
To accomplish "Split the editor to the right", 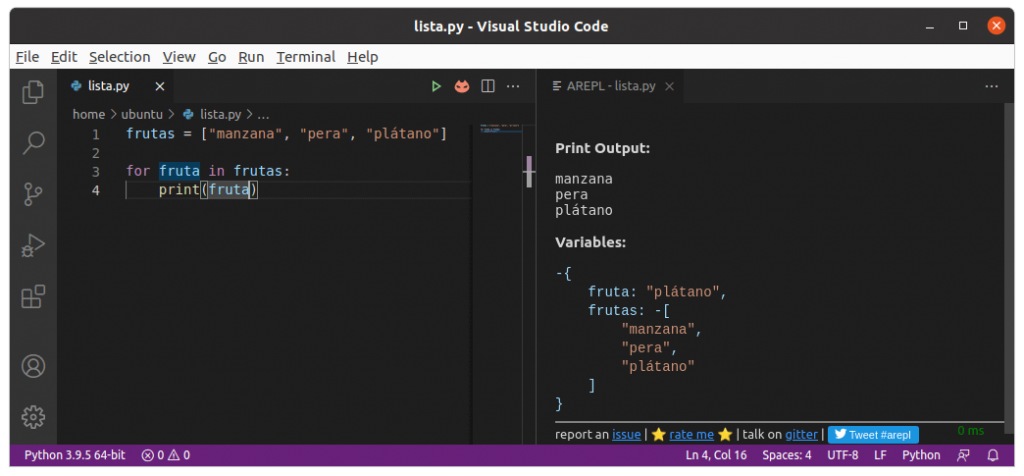I will [488, 87].
